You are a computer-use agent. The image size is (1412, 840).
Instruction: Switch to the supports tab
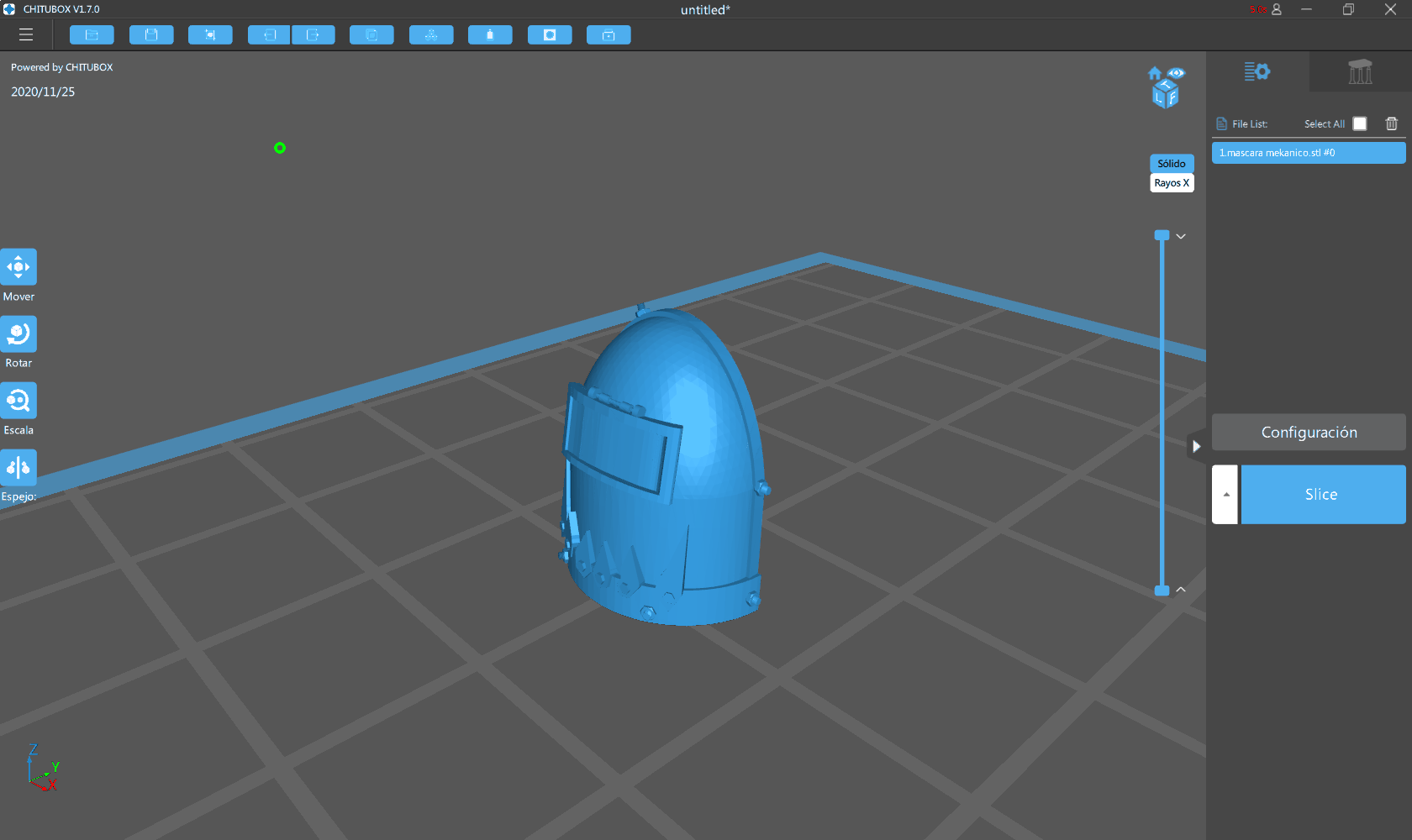1360,72
